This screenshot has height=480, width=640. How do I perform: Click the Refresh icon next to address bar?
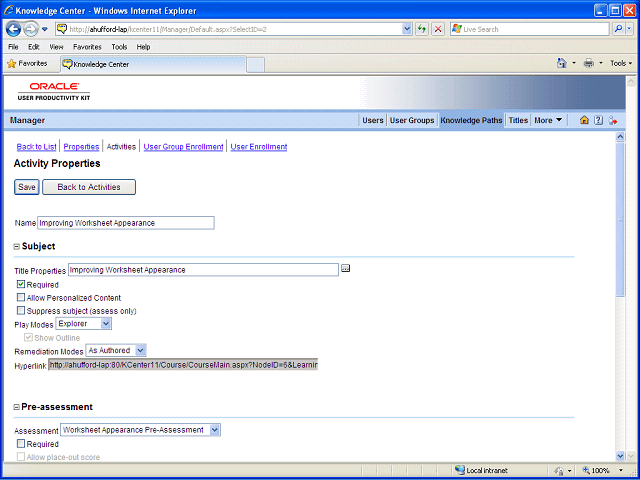pyautogui.click(x=422, y=29)
